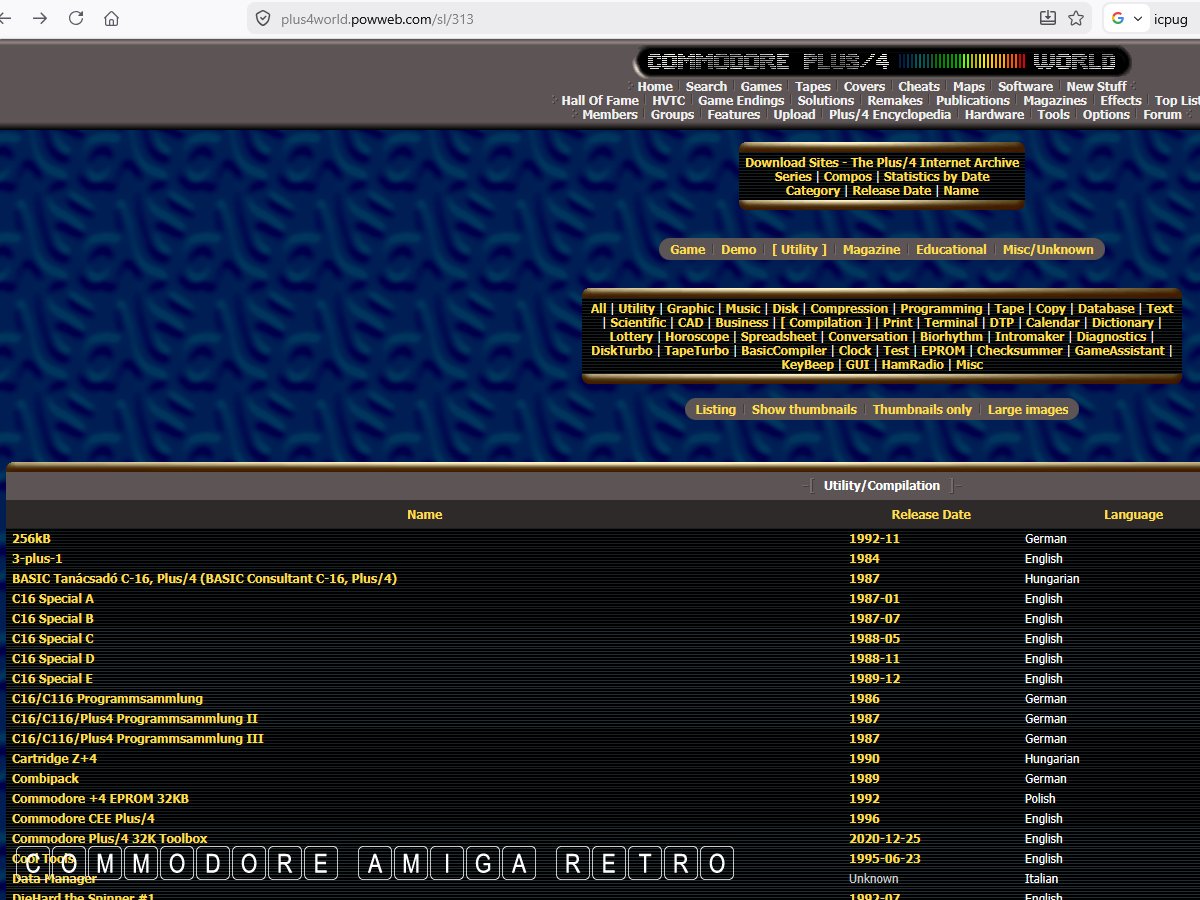This screenshot has height=900, width=1200.
Task: Click the save page icon in address bar
Action: 1047,18
